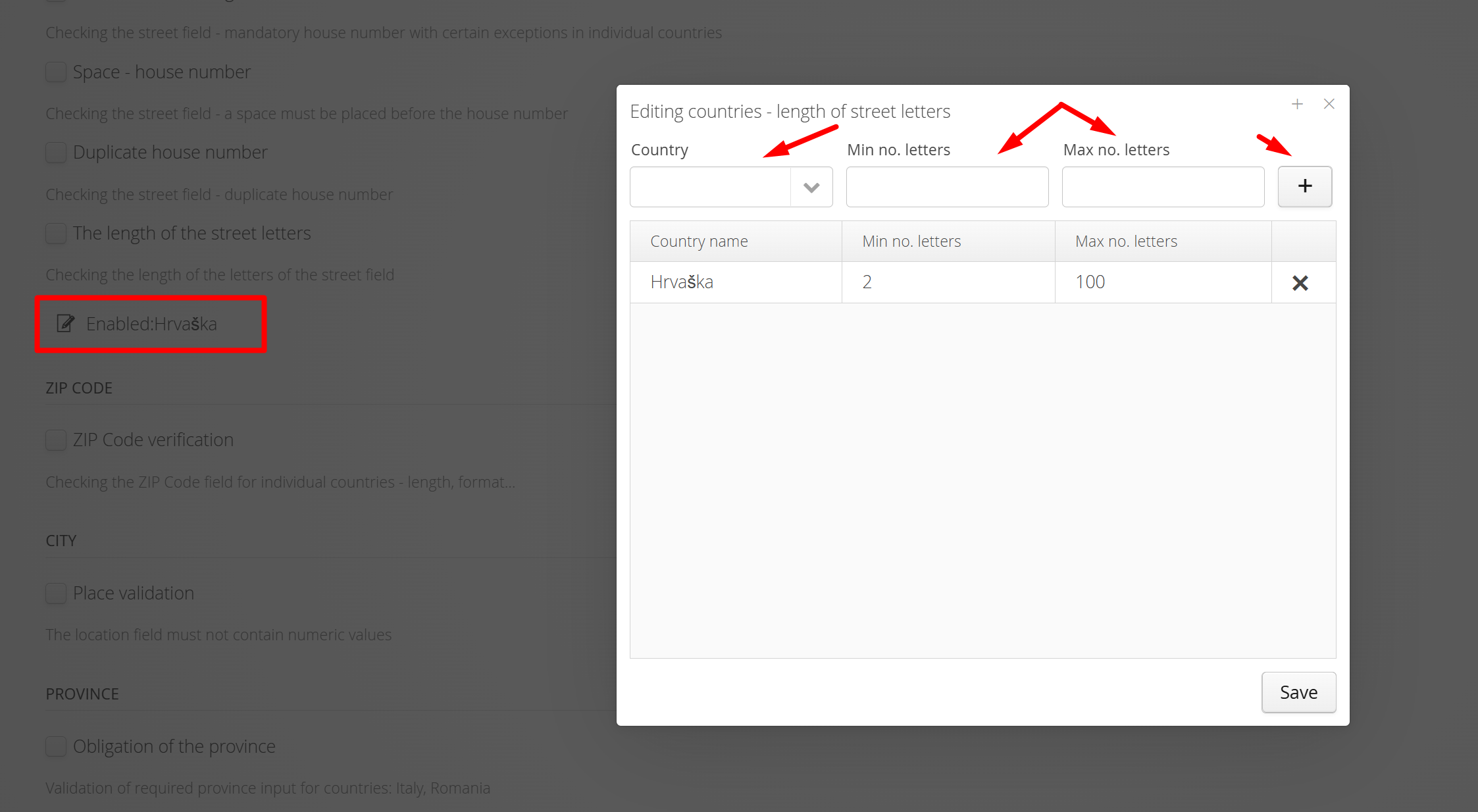This screenshot has height=812, width=1478.
Task: Focus the Min no. letters input
Action: coord(946,188)
